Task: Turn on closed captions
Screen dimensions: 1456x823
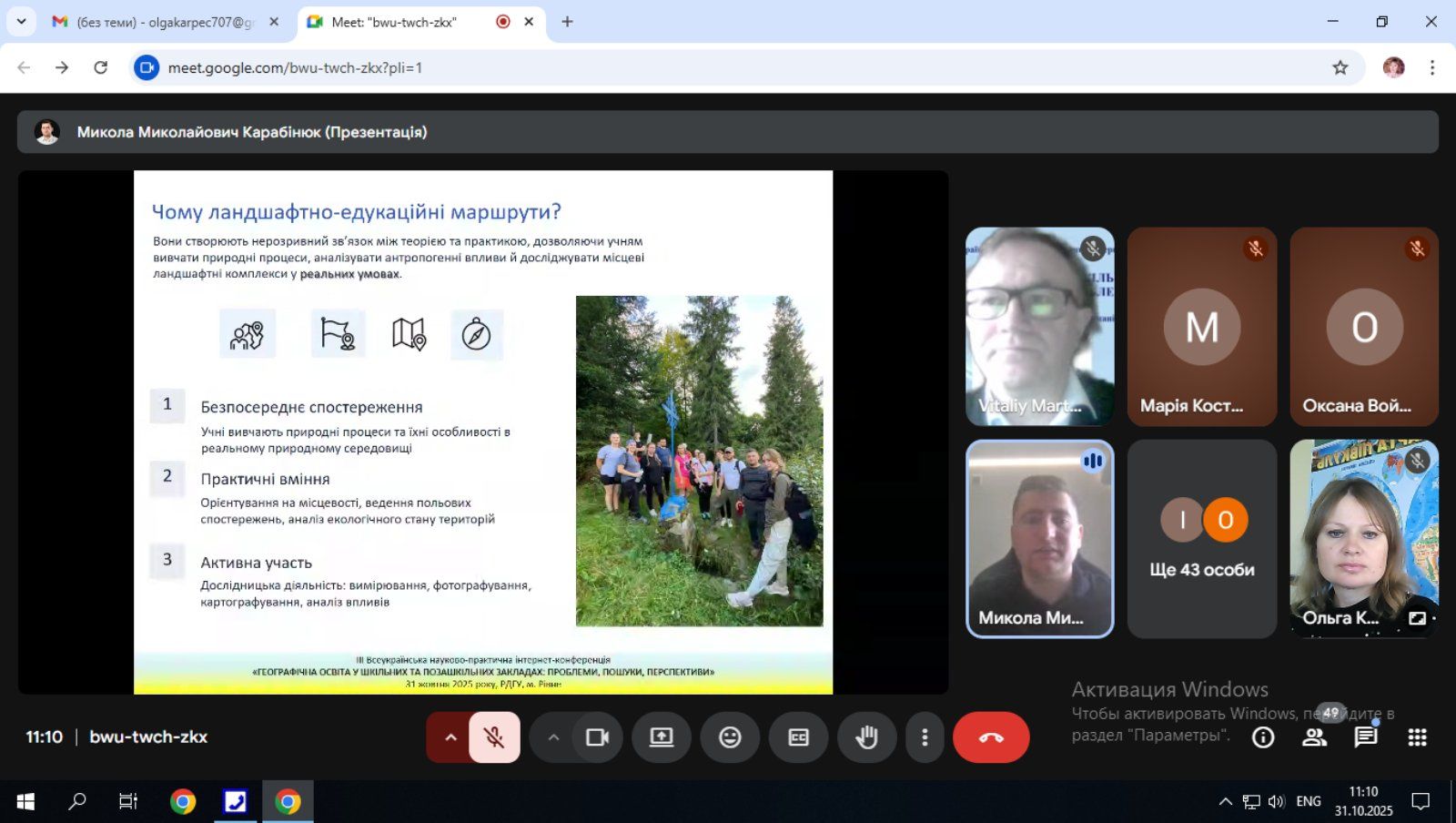Action: coord(798,737)
